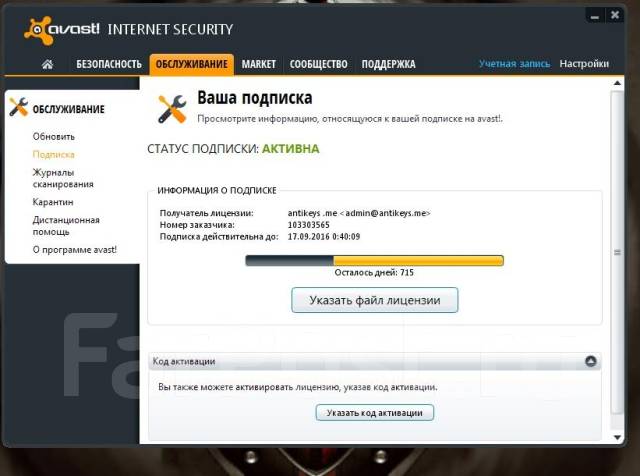
Task: Open Карантин in the sidebar
Action: [53, 202]
